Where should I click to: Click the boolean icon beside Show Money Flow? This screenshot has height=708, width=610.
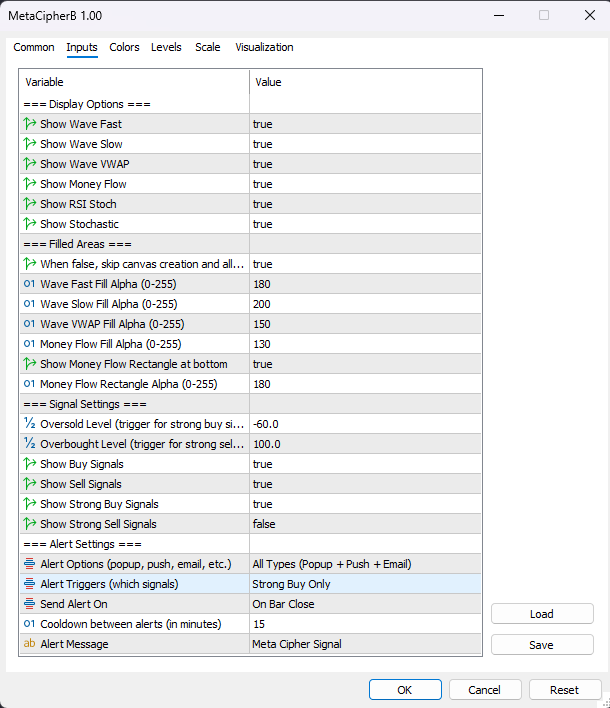click(x=30, y=184)
